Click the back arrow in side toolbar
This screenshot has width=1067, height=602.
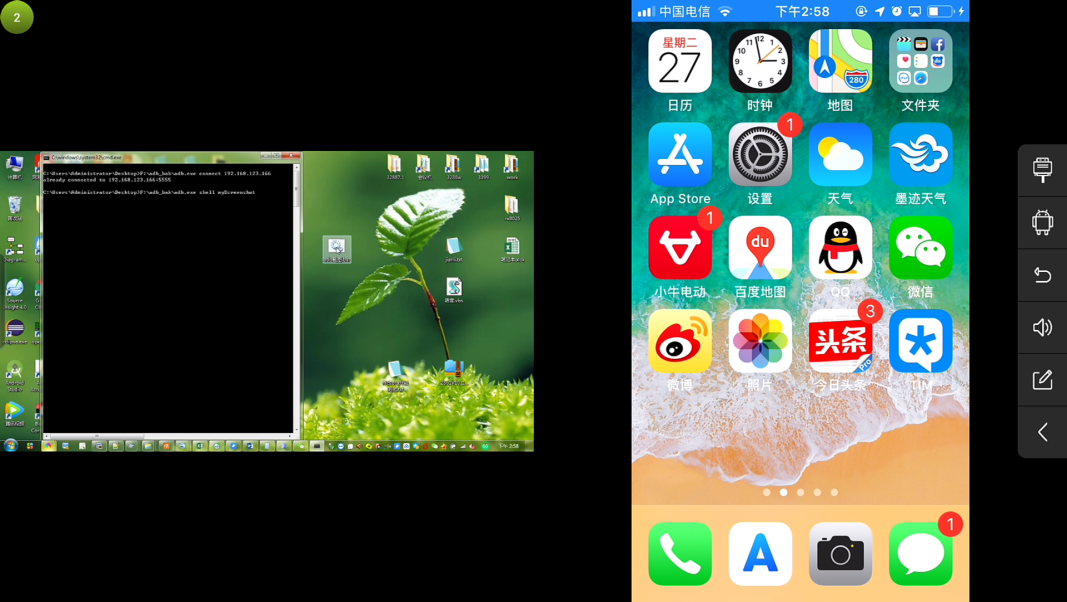pyautogui.click(x=1042, y=275)
